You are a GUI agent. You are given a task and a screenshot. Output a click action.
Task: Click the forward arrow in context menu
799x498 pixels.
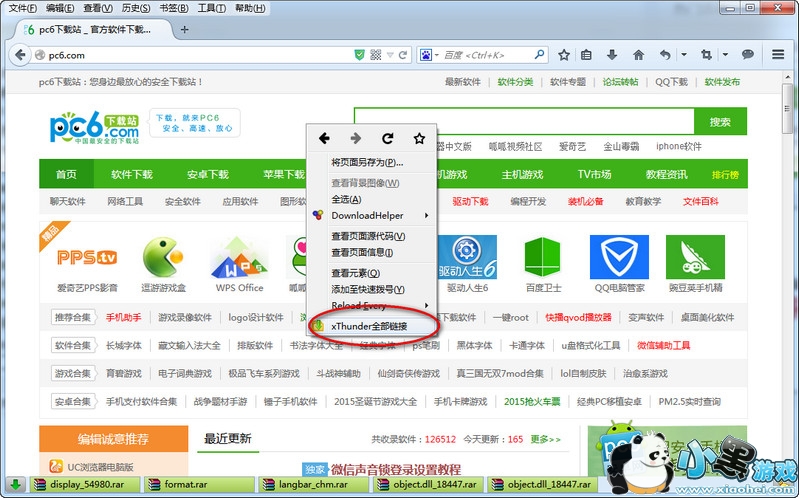(356, 138)
